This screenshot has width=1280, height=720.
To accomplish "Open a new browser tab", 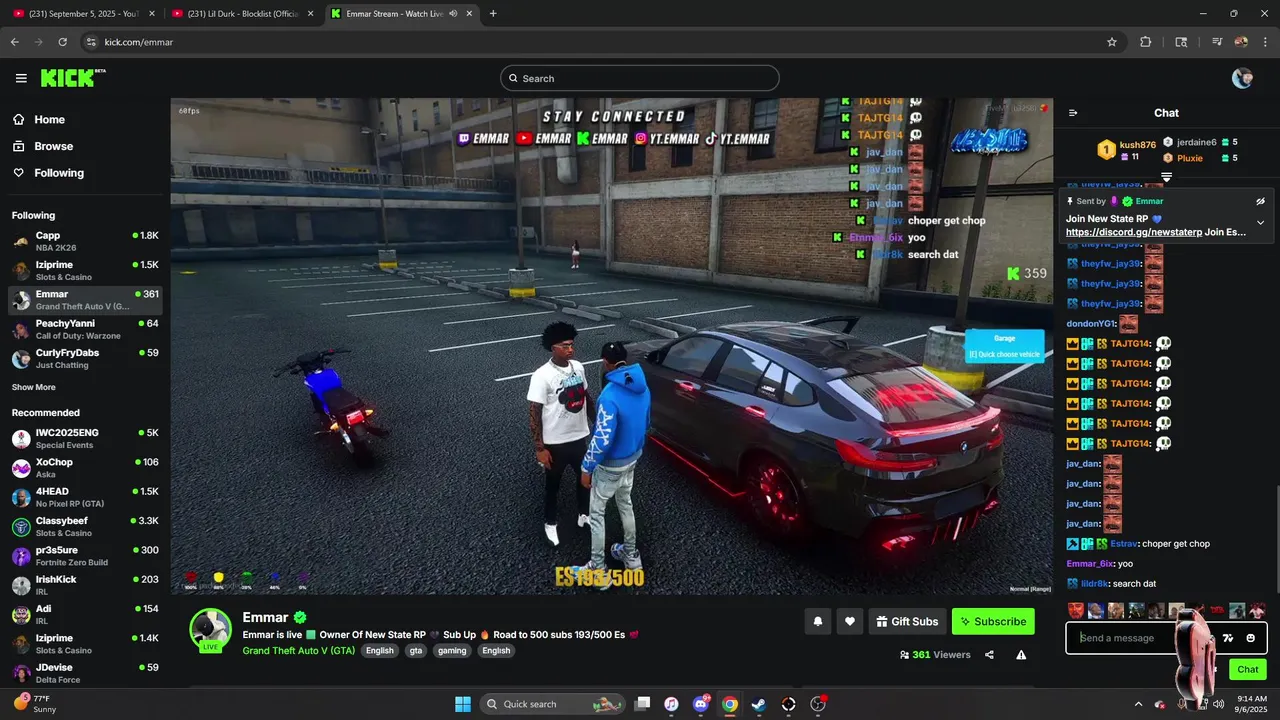I will point(493,14).
